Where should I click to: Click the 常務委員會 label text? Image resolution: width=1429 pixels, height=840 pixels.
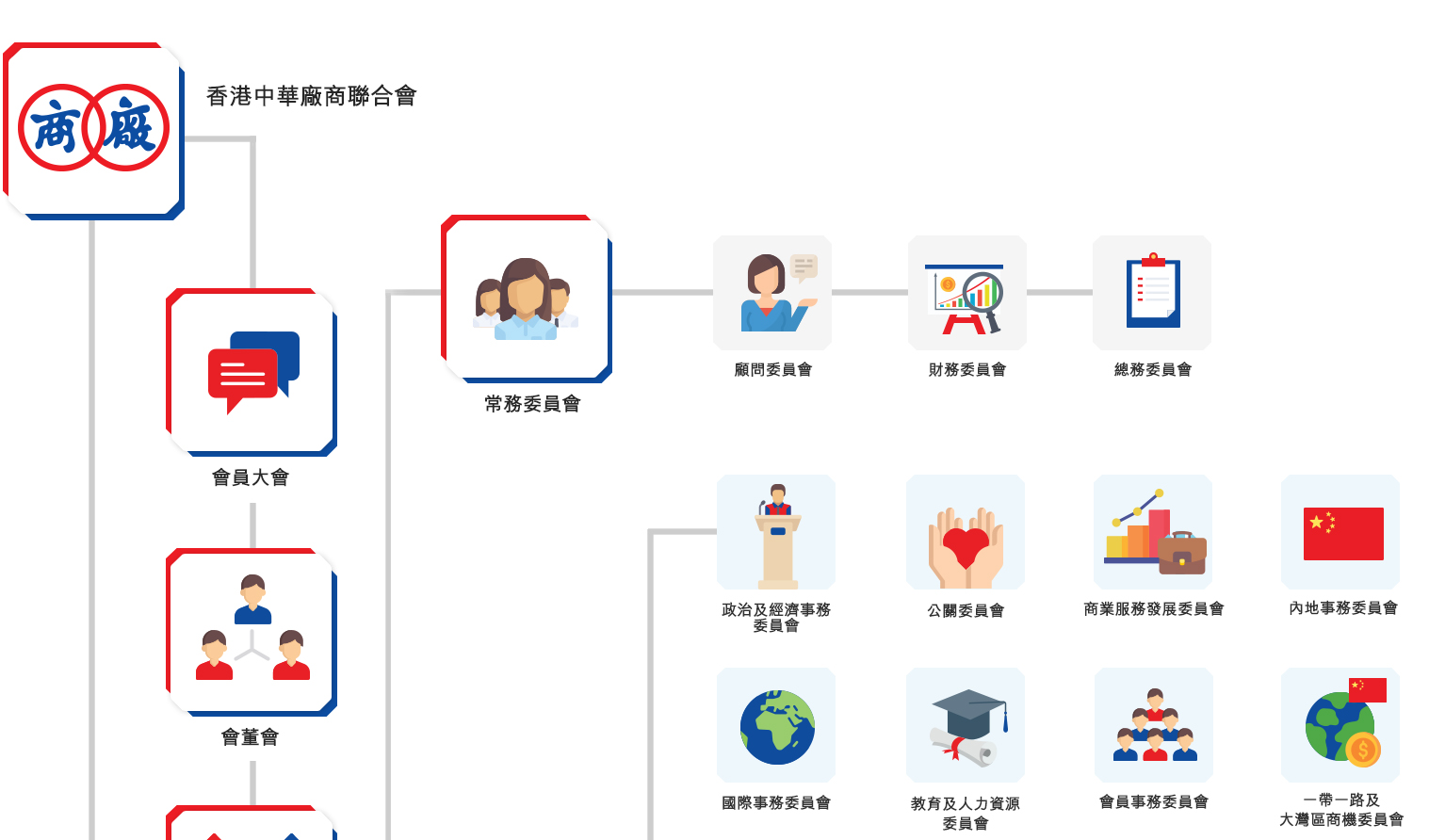coord(532,404)
